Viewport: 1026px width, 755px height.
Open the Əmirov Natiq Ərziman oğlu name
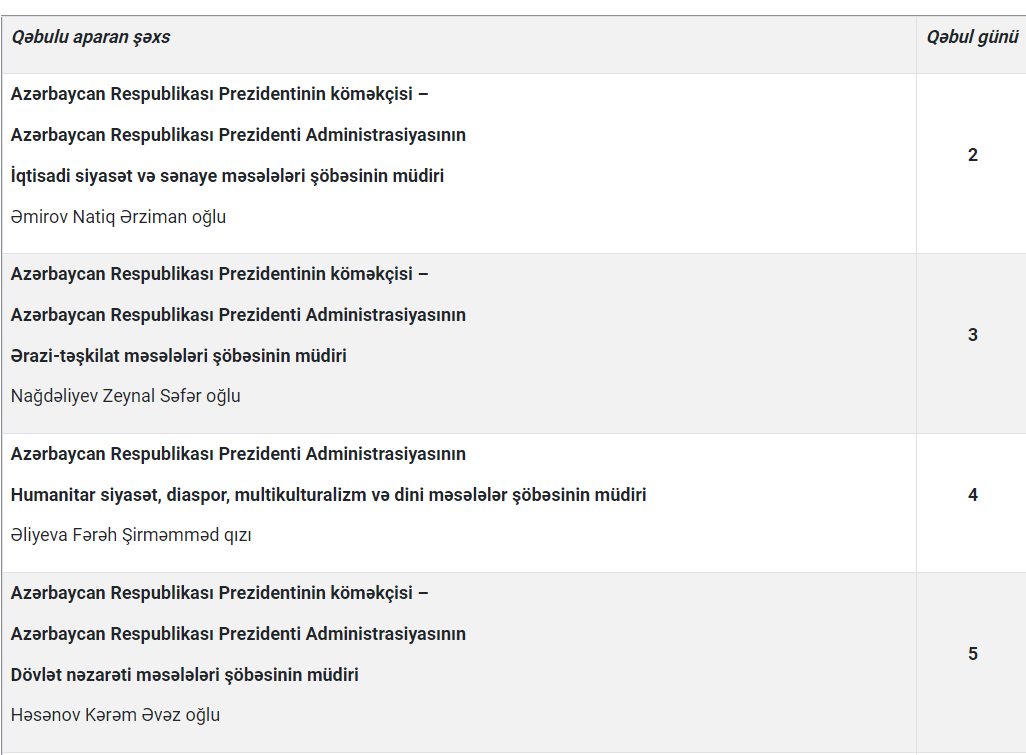pos(118,217)
